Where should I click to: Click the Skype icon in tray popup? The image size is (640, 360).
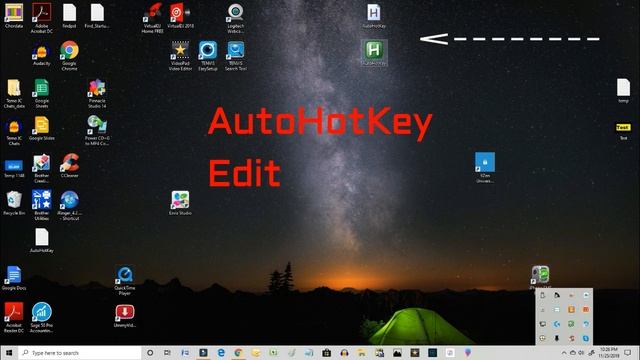[x=586, y=338]
